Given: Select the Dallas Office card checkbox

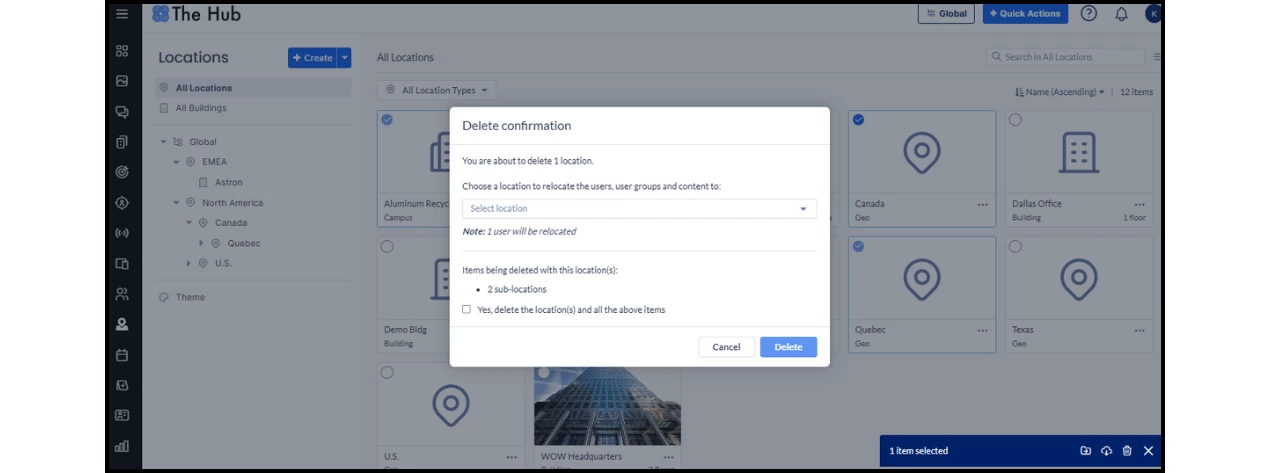Looking at the screenshot, I should pyautogui.click(x=1015, y=120).
